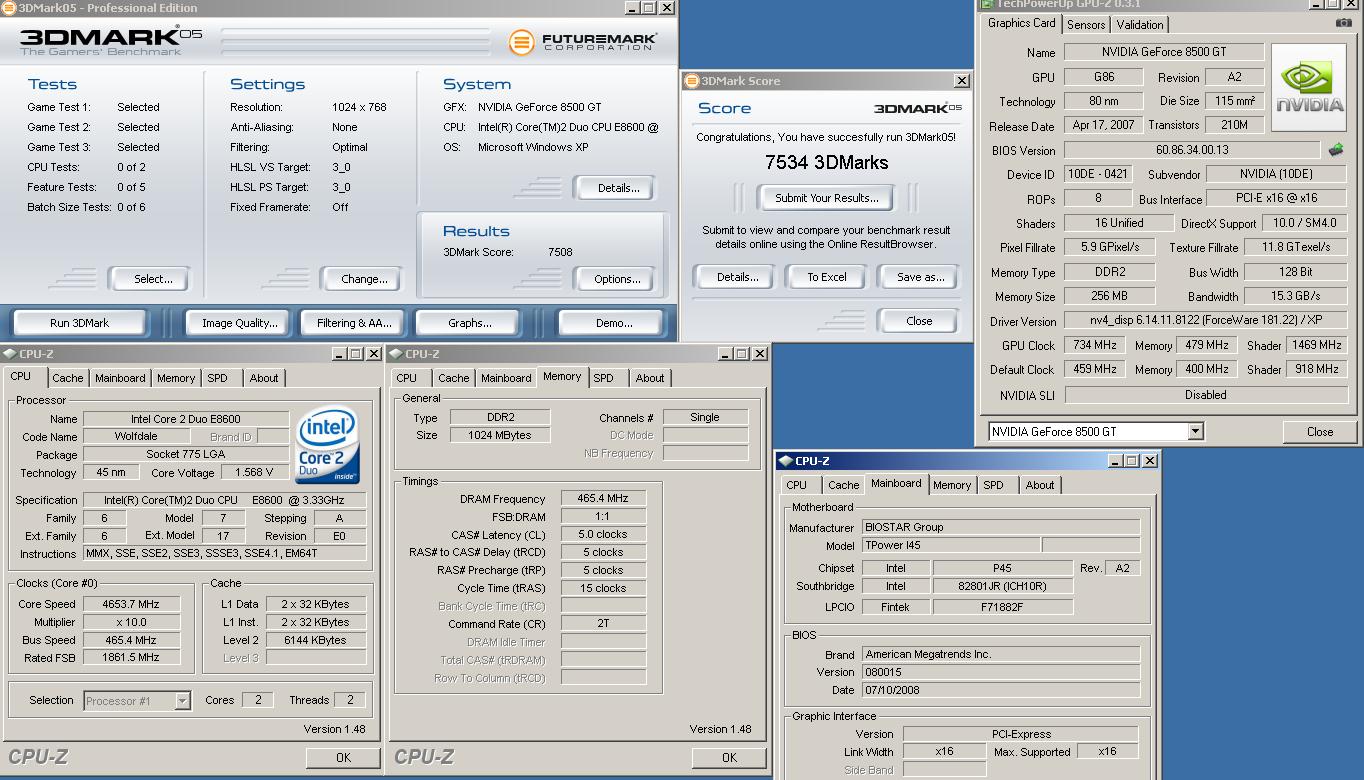Click Run 3DMark button
Viewport: 1364px width, 780px height.
79,323
